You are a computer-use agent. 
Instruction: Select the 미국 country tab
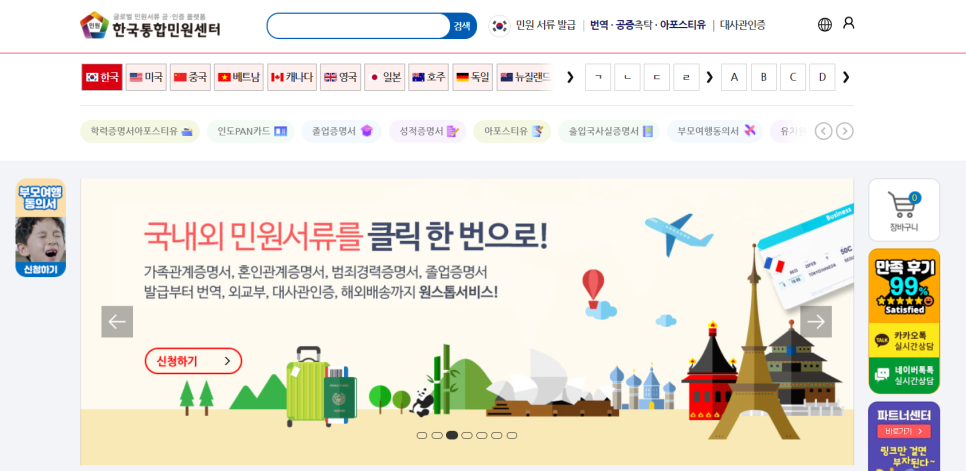click(x=146, y=77)
